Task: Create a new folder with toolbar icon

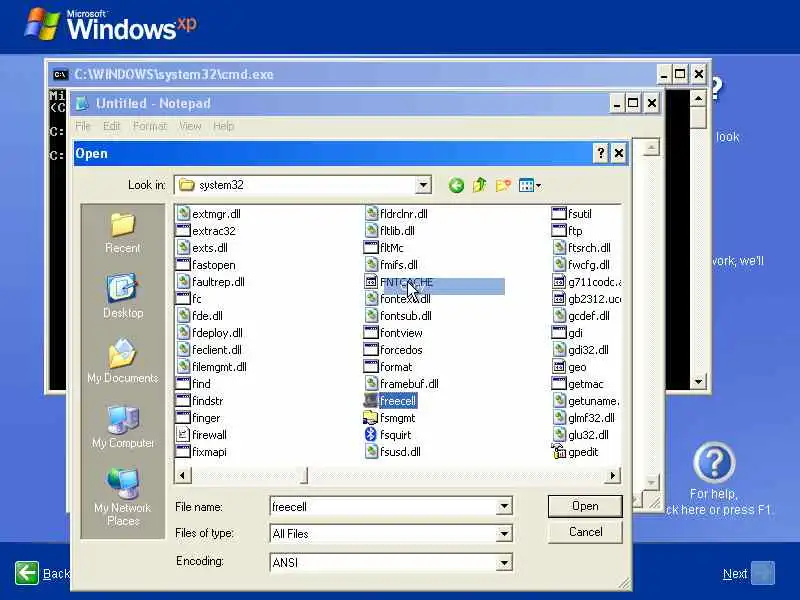Action: 503,185
